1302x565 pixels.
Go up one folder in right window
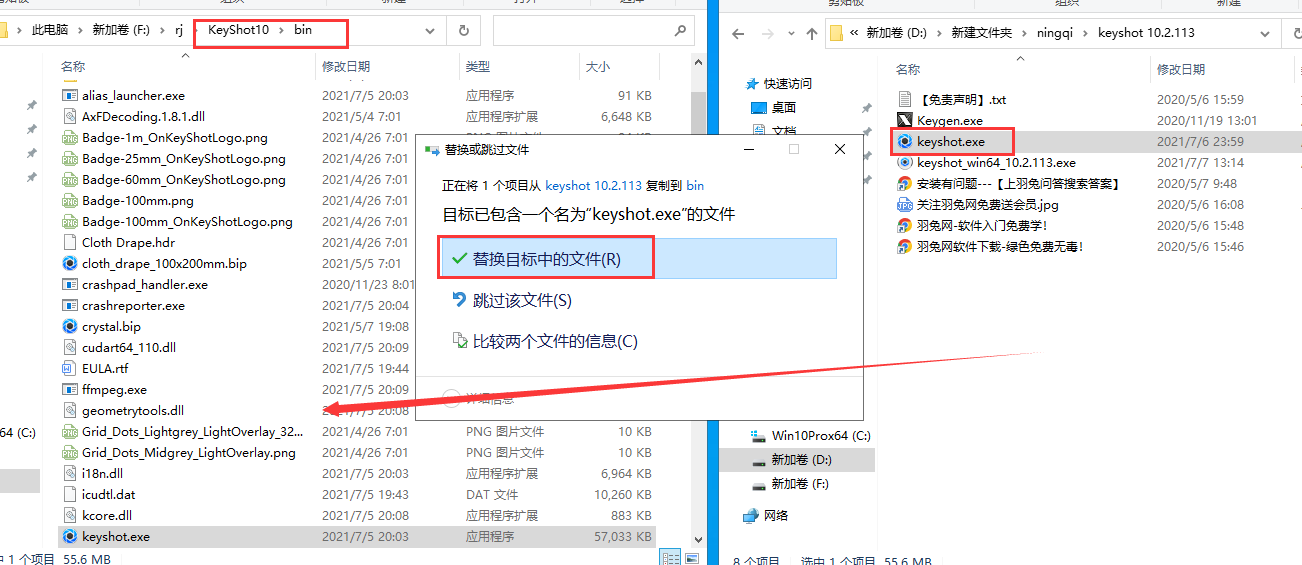[813, 33]
